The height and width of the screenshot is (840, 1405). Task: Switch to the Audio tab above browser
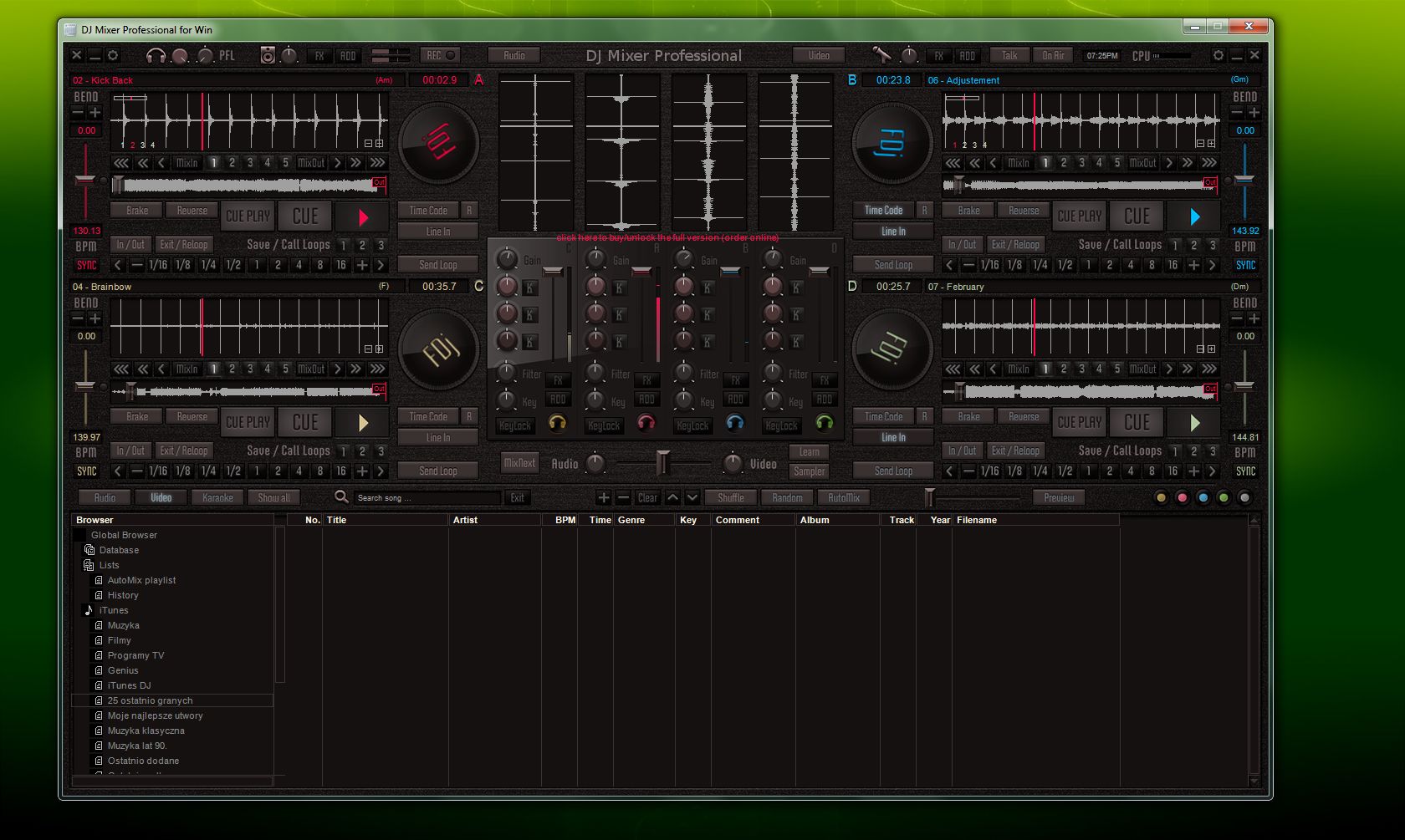pos(105,498)
